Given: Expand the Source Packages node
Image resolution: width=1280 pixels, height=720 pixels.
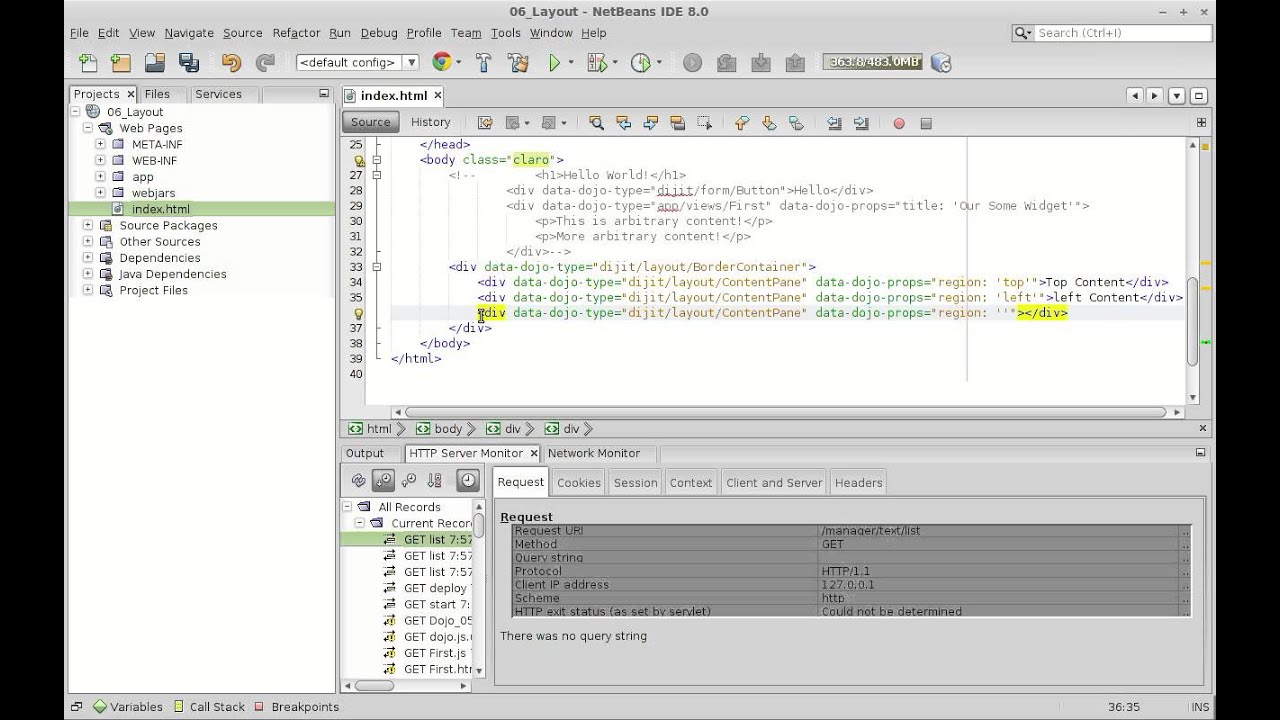Looking at the screenshot, I should click(x=87, y=225).
